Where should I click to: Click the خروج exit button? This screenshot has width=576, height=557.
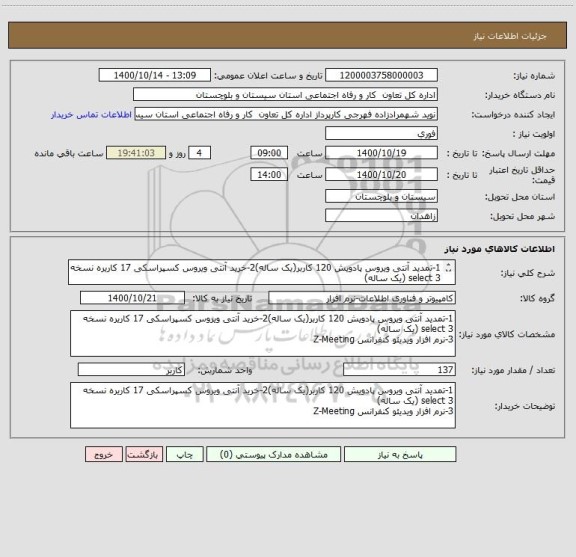[x=104, y=454]
